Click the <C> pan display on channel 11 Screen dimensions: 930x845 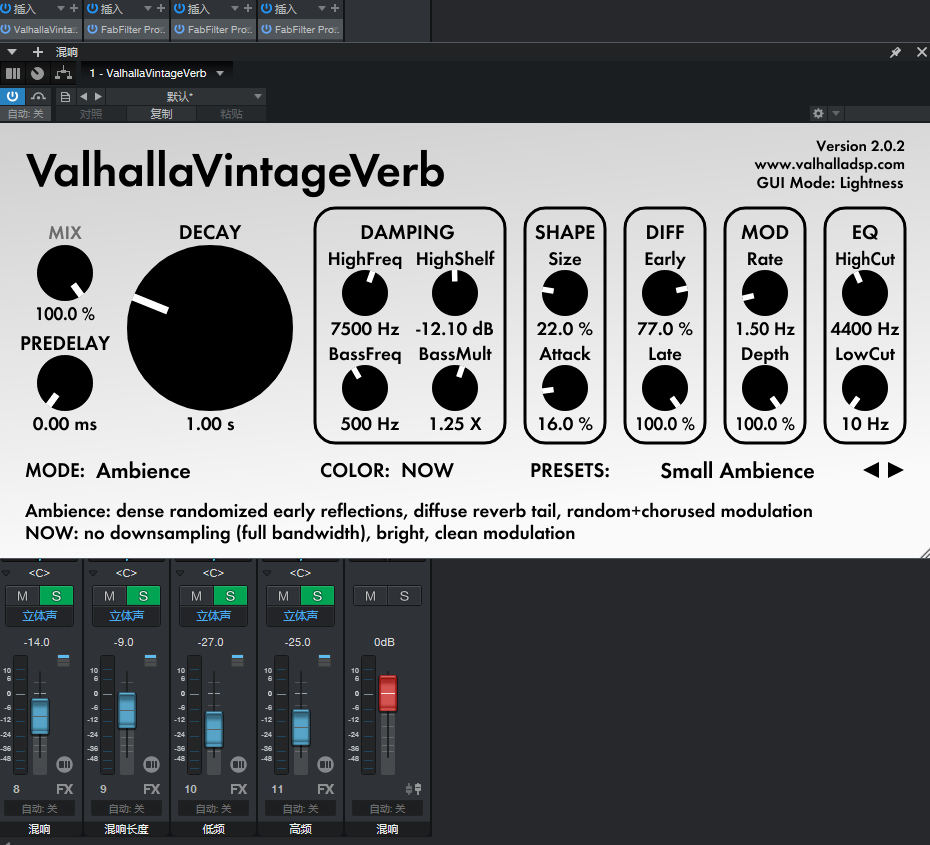coord(300,573)
